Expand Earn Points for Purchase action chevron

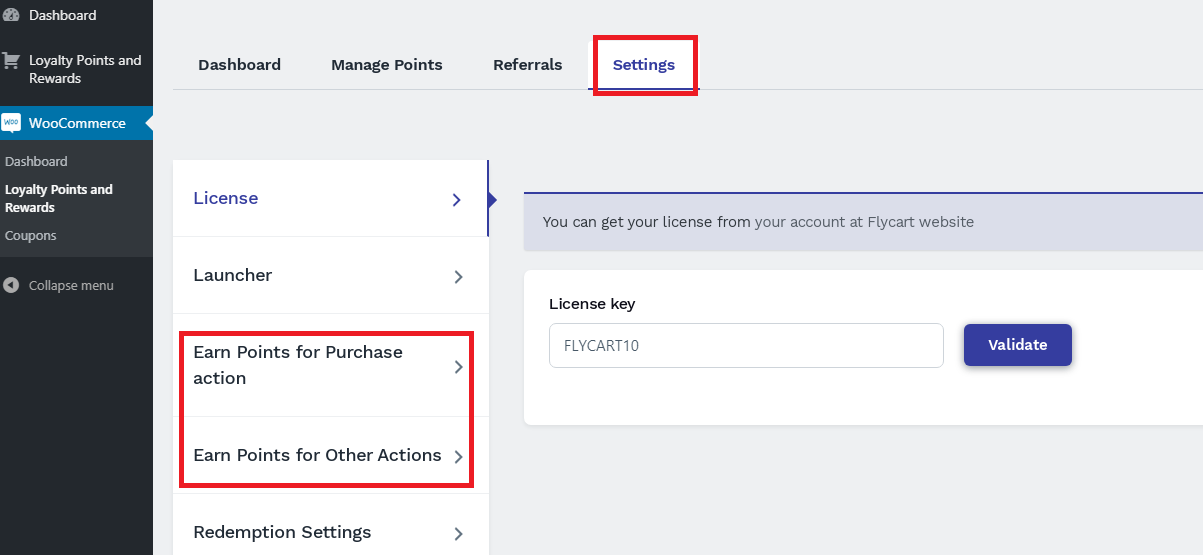point(459,366)
